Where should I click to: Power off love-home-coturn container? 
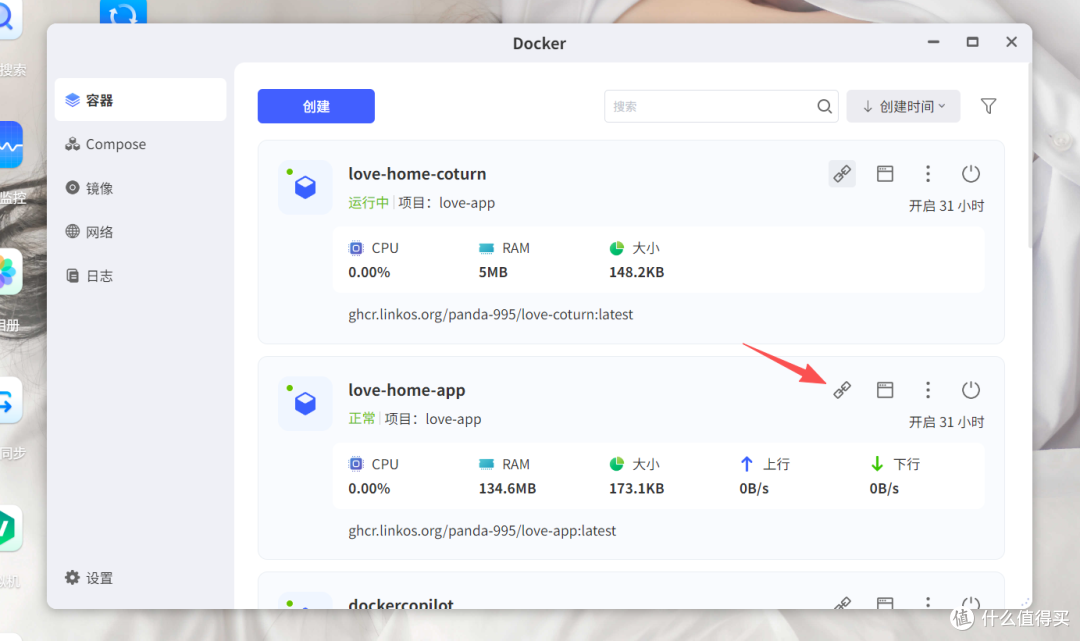pyautogui.click(x=970, y=174)
